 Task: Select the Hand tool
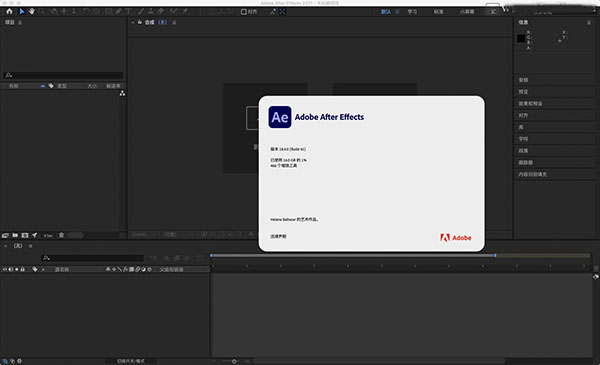coord(31,11)
